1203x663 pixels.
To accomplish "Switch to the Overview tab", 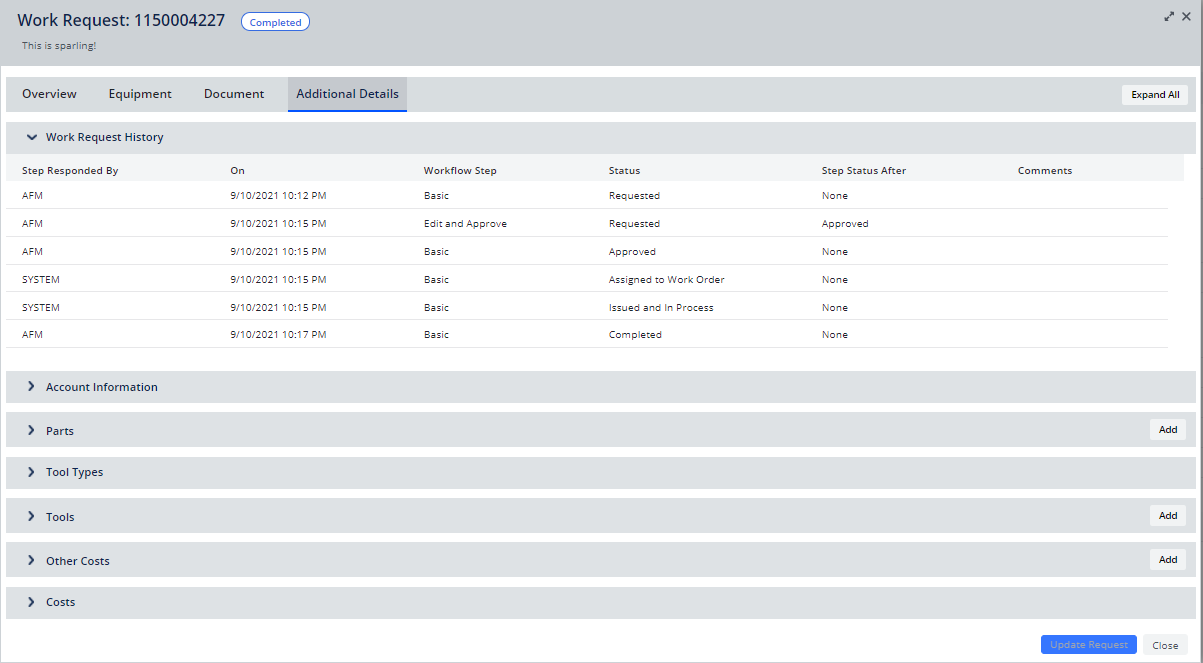I will [x=49, y=93].
